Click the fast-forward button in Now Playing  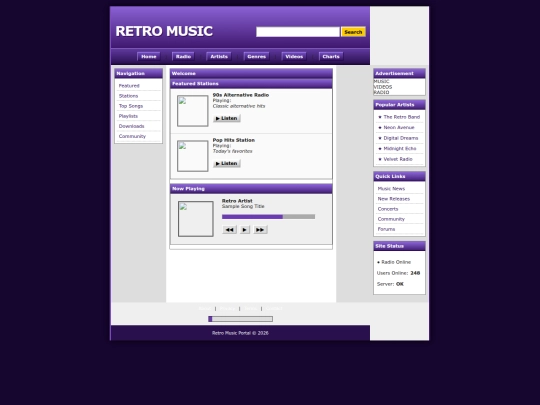pyautogui.click(x=260, y=230)
